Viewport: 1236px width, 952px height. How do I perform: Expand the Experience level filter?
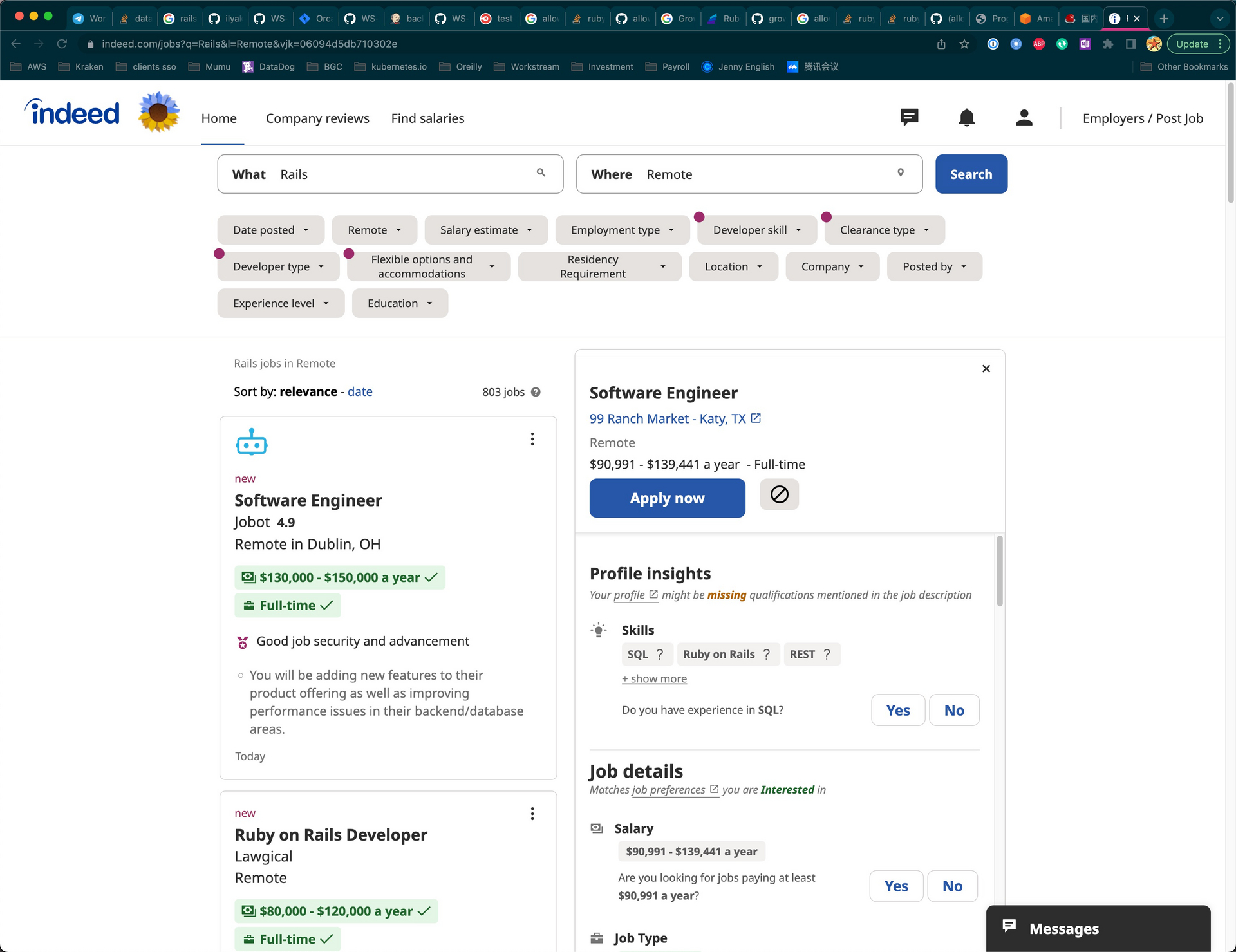281,303
